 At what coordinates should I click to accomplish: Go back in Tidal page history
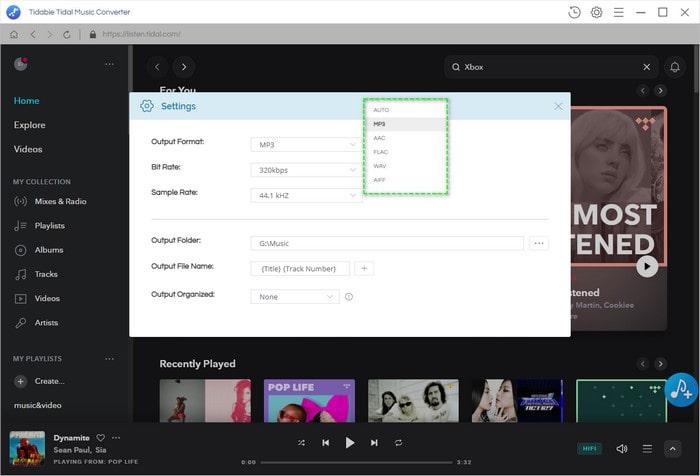(x=157, y=67)
